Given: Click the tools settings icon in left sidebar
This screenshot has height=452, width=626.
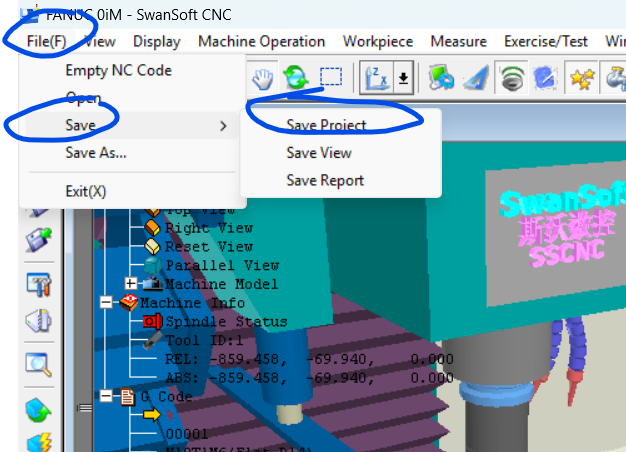Looking at the screenshot, I should (x=38, y=283).
